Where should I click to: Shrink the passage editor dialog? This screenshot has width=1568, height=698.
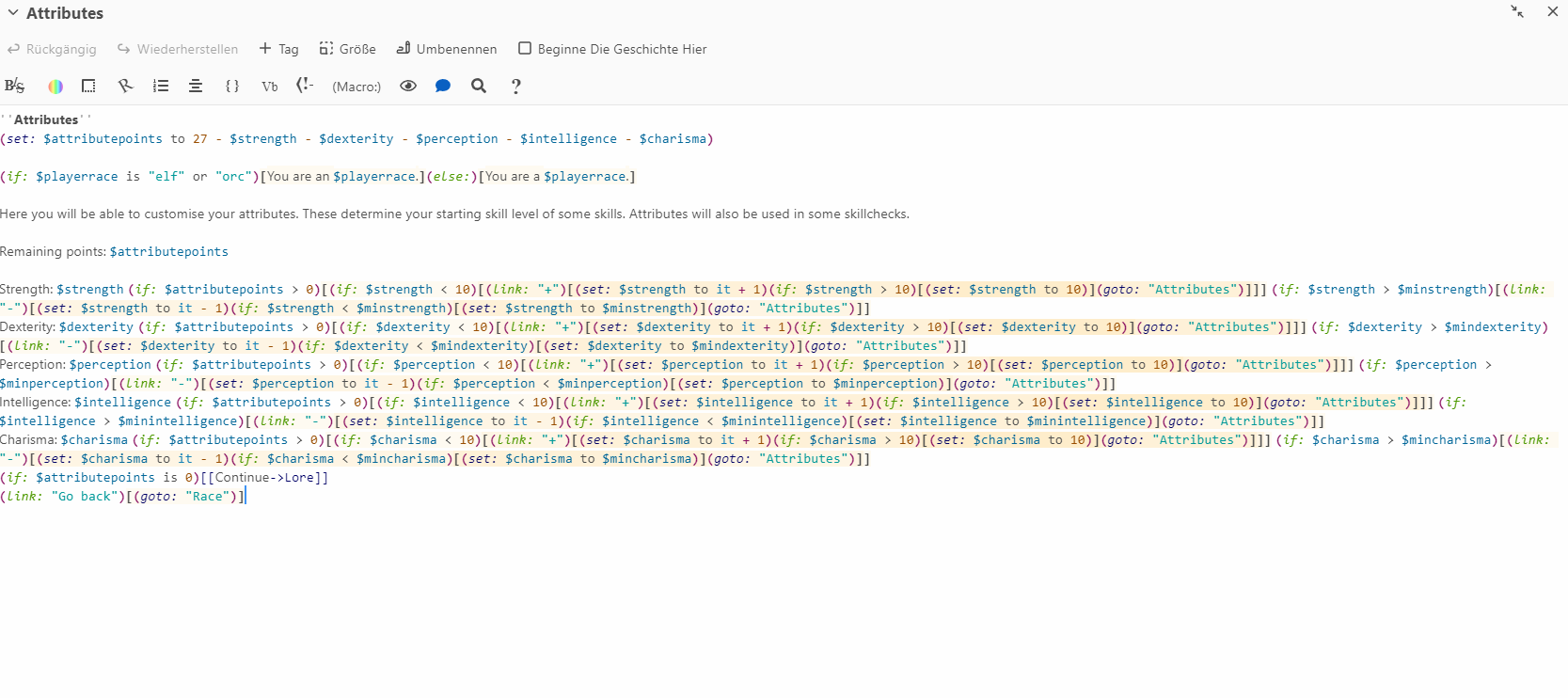point(1517,11)
